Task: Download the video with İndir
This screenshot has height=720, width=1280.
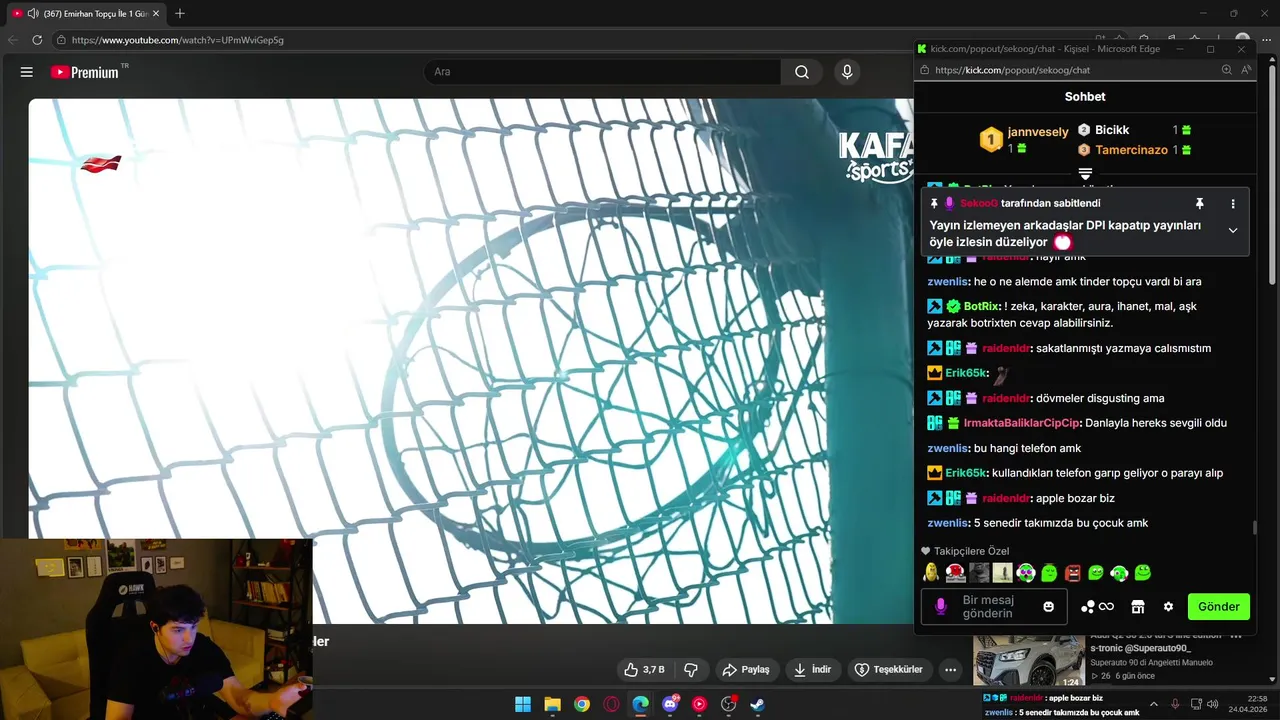Action: click(x=813, y=669)
